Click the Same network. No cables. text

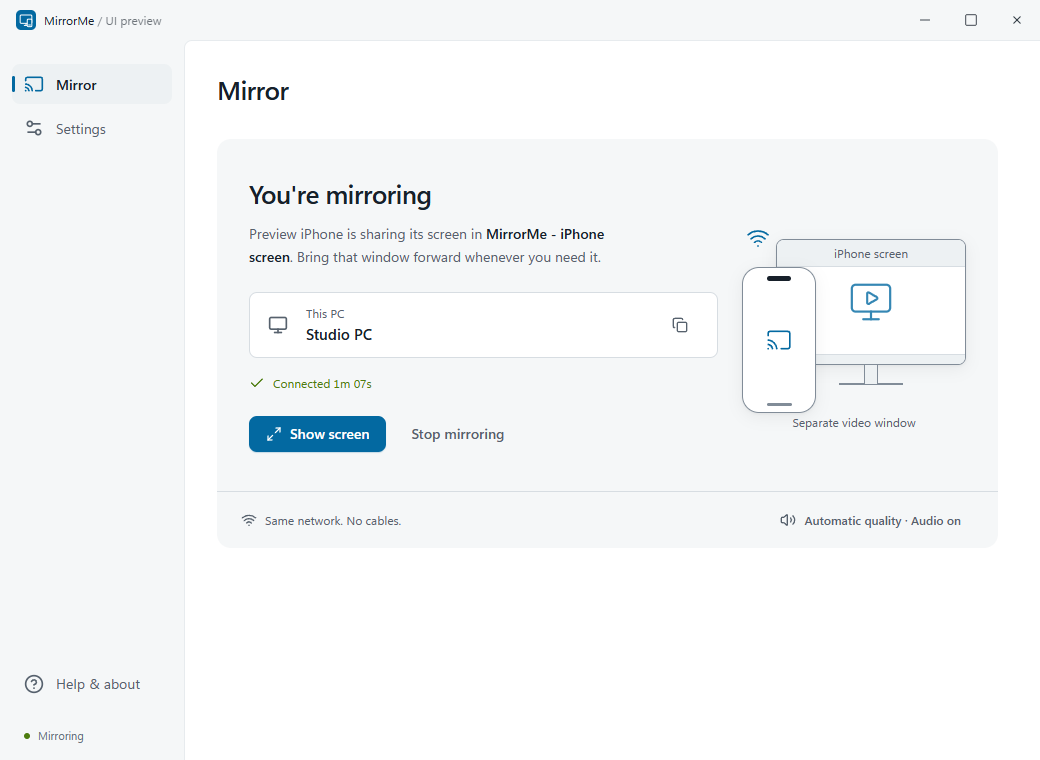pos(333,521)
